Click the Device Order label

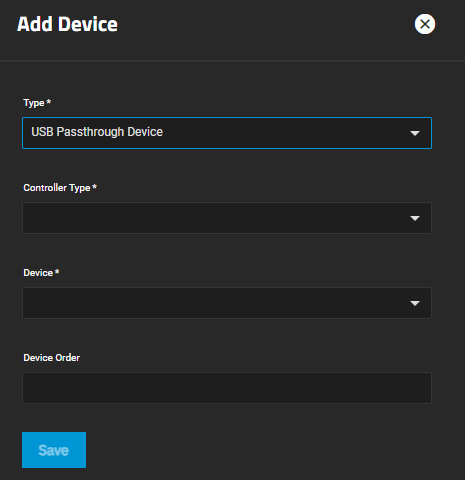pos(52,358)
